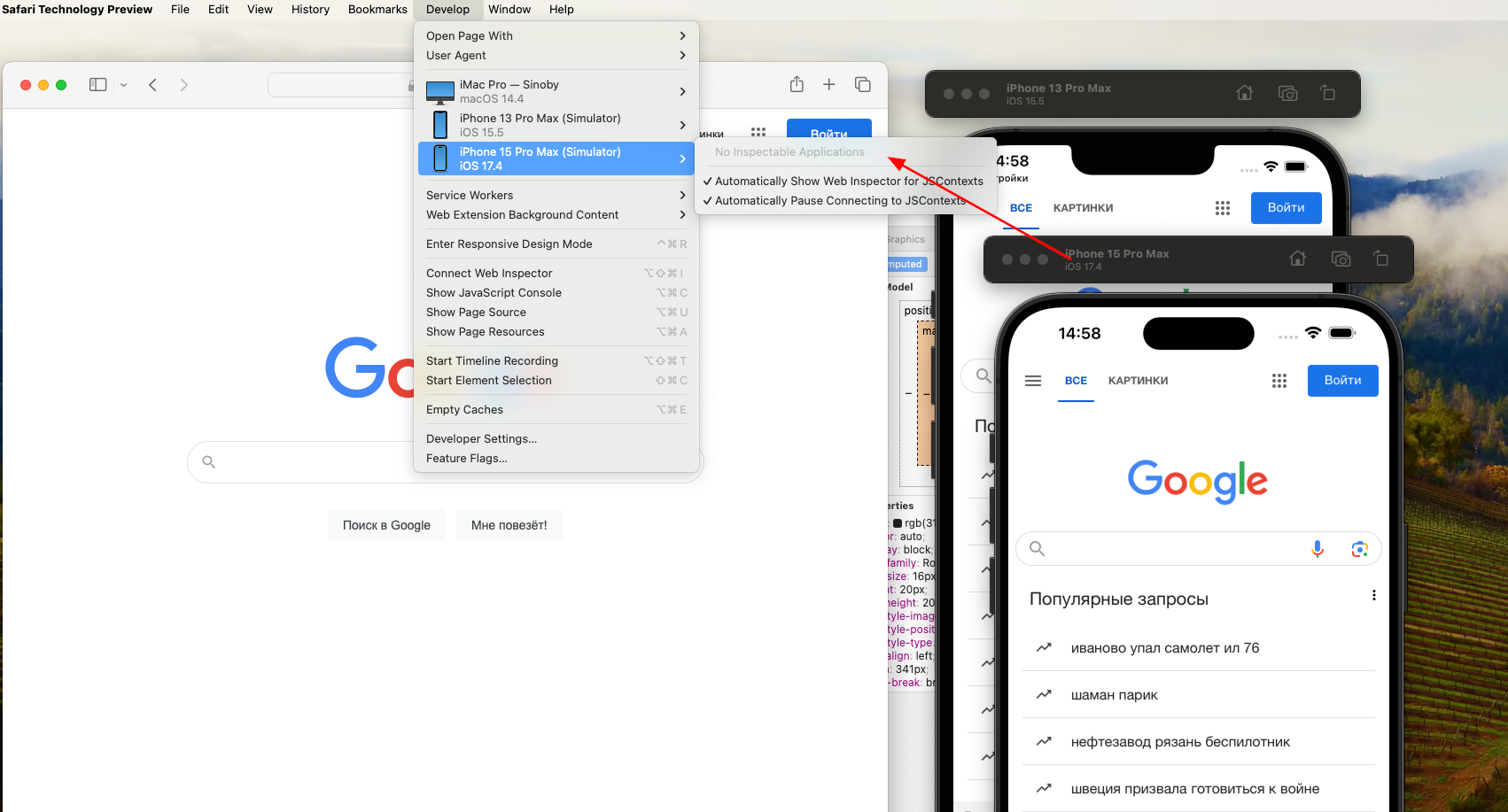Go back with Safari's back arrow
The width and height of the screenshot is (1508, 812).
tap(153, 85)
